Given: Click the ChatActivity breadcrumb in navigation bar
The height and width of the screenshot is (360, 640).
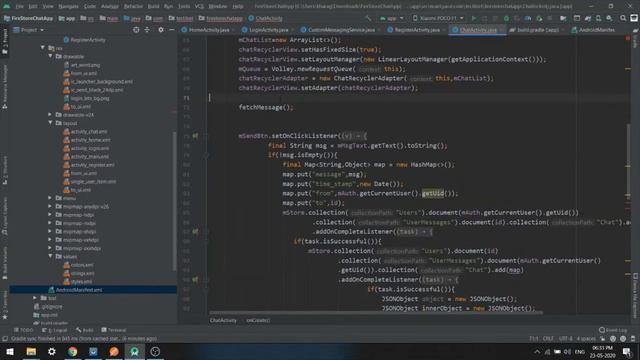Looking at the screenshot, I should [x=265, y=18].
